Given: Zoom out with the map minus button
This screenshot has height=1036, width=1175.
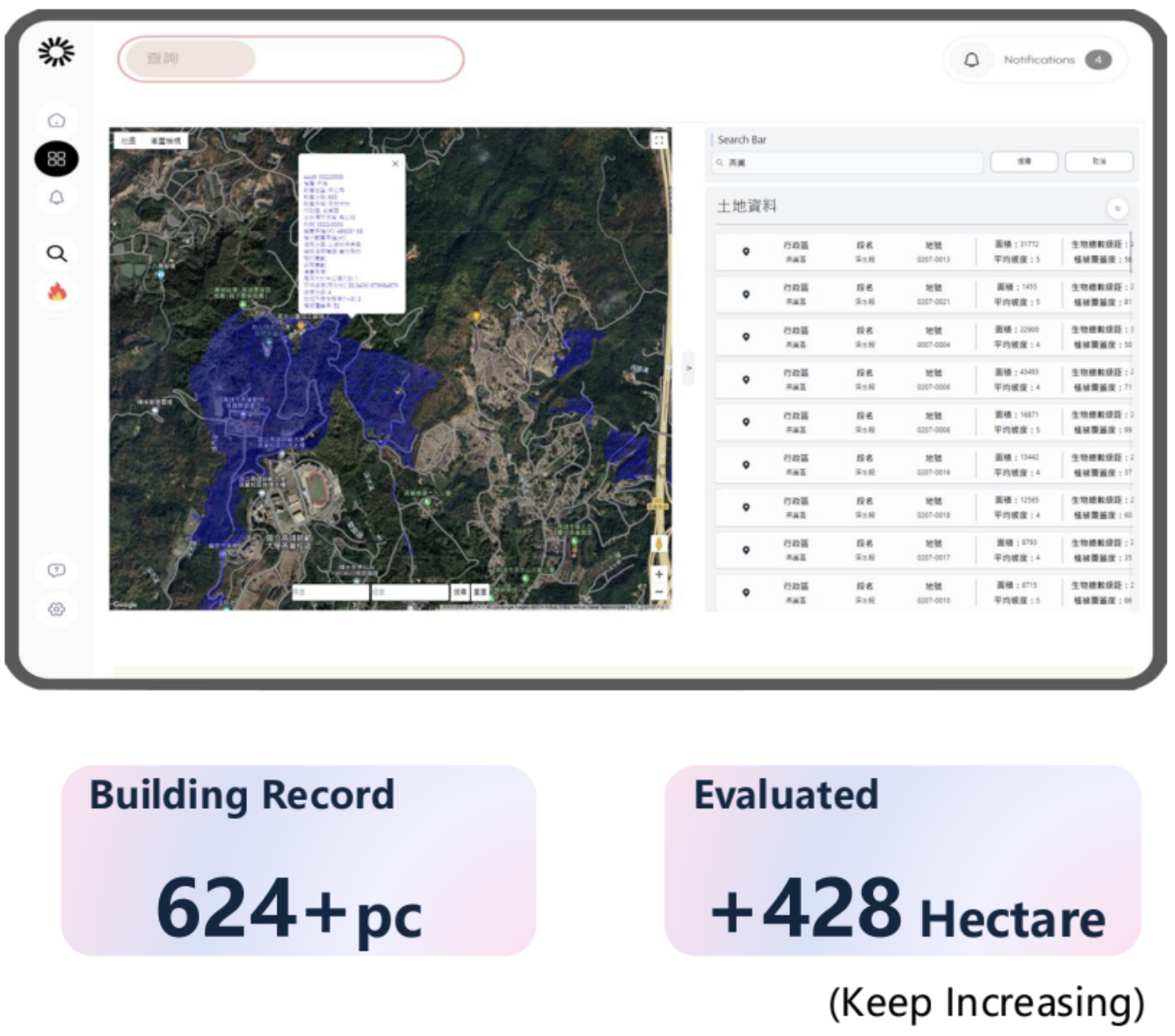Looking at the screenshot, I should [x=658, y=592].
